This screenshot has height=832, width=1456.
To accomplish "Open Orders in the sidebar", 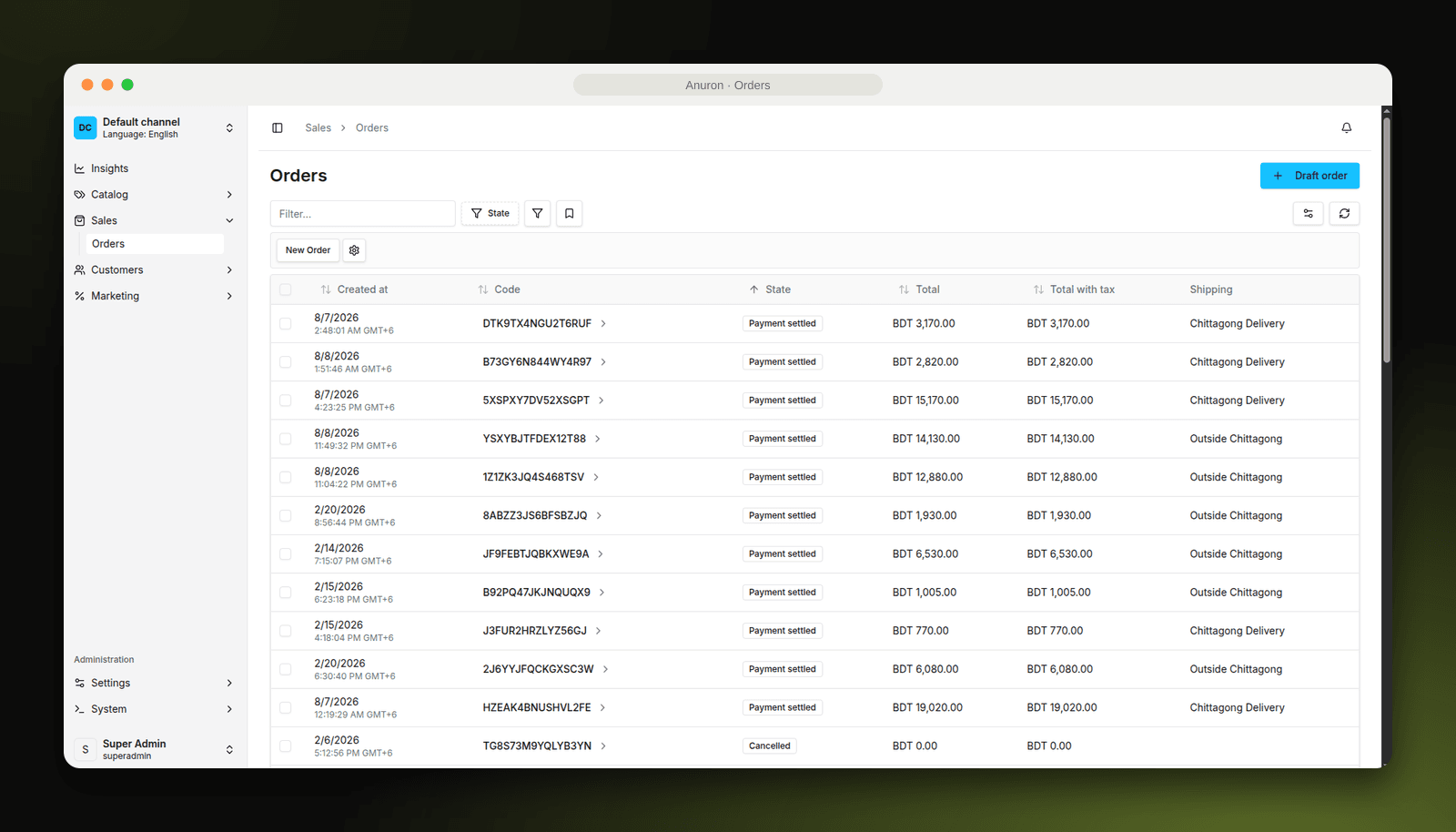I will pyautogui.click(x=155, y=244).
